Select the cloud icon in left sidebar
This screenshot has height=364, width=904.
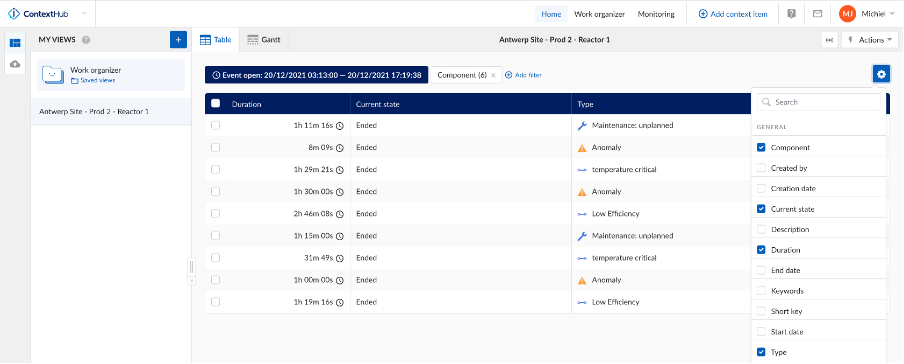click(15, 64)
